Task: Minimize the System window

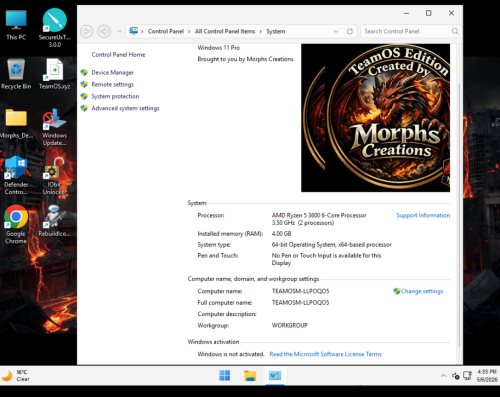Action: pos(406,13)
